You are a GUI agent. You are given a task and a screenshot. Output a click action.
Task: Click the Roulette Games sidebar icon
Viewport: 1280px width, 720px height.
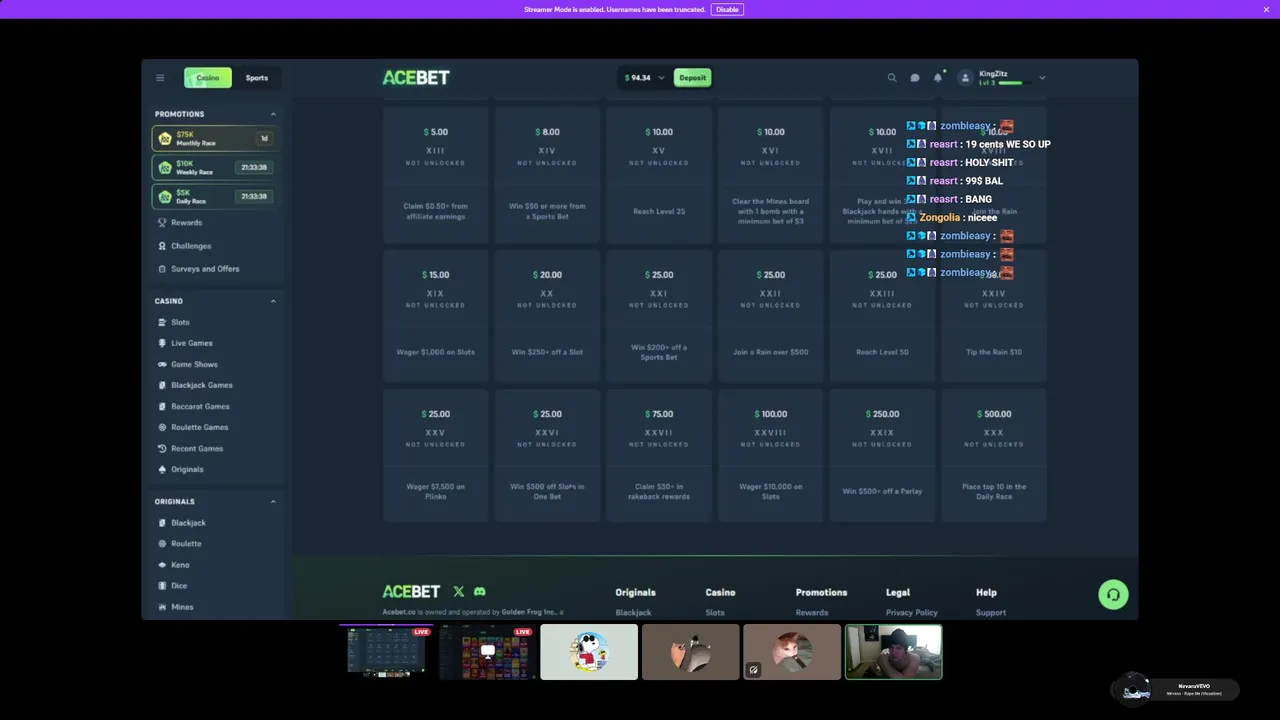pyautogui.click(x=162, y=427)
